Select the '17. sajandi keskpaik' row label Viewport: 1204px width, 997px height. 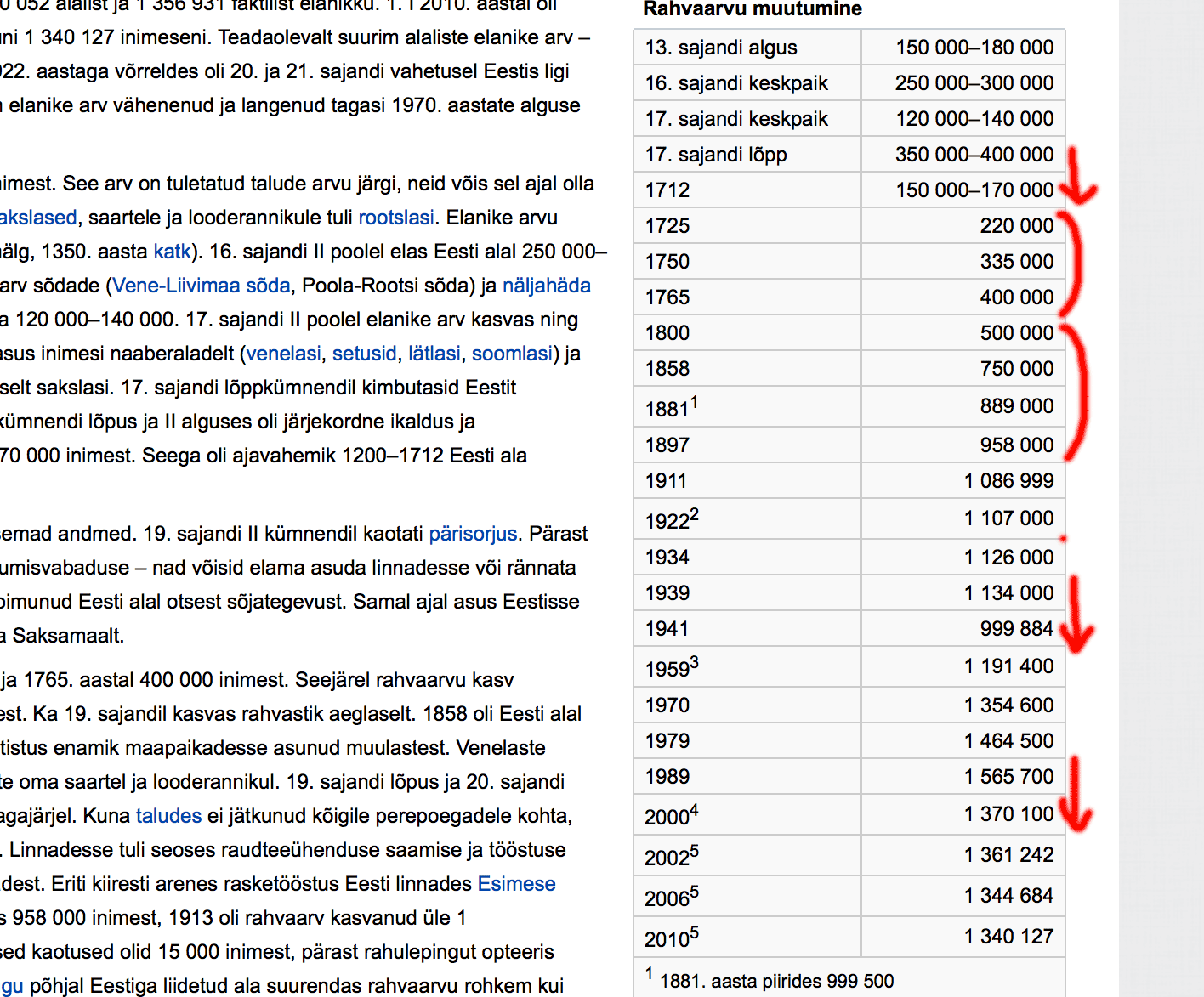tap(736, 119)
